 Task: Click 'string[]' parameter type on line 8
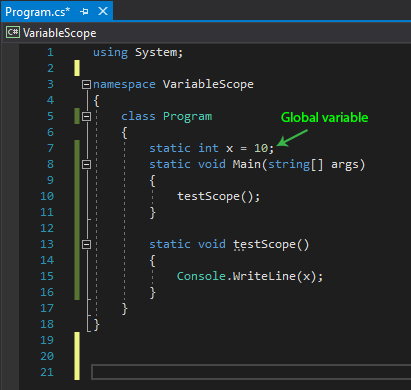pyautogui.click(x=296, y=164)
